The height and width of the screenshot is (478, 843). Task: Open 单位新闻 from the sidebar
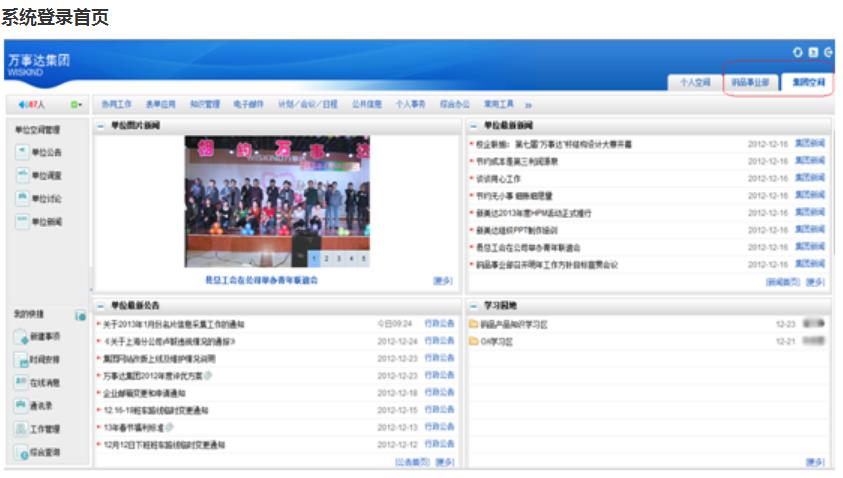pyautogui.click(x=40, y=221)
